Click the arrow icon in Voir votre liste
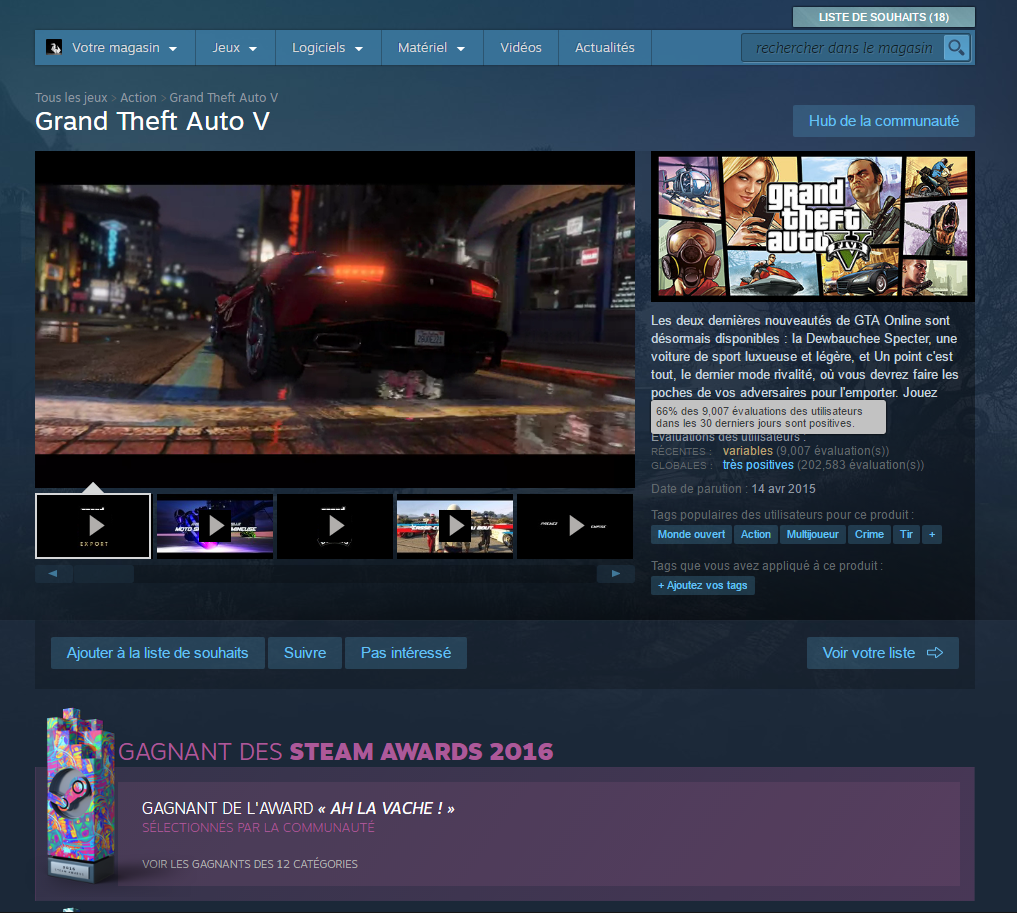This screenshot has height=913, width=1017. click(935, 652)
